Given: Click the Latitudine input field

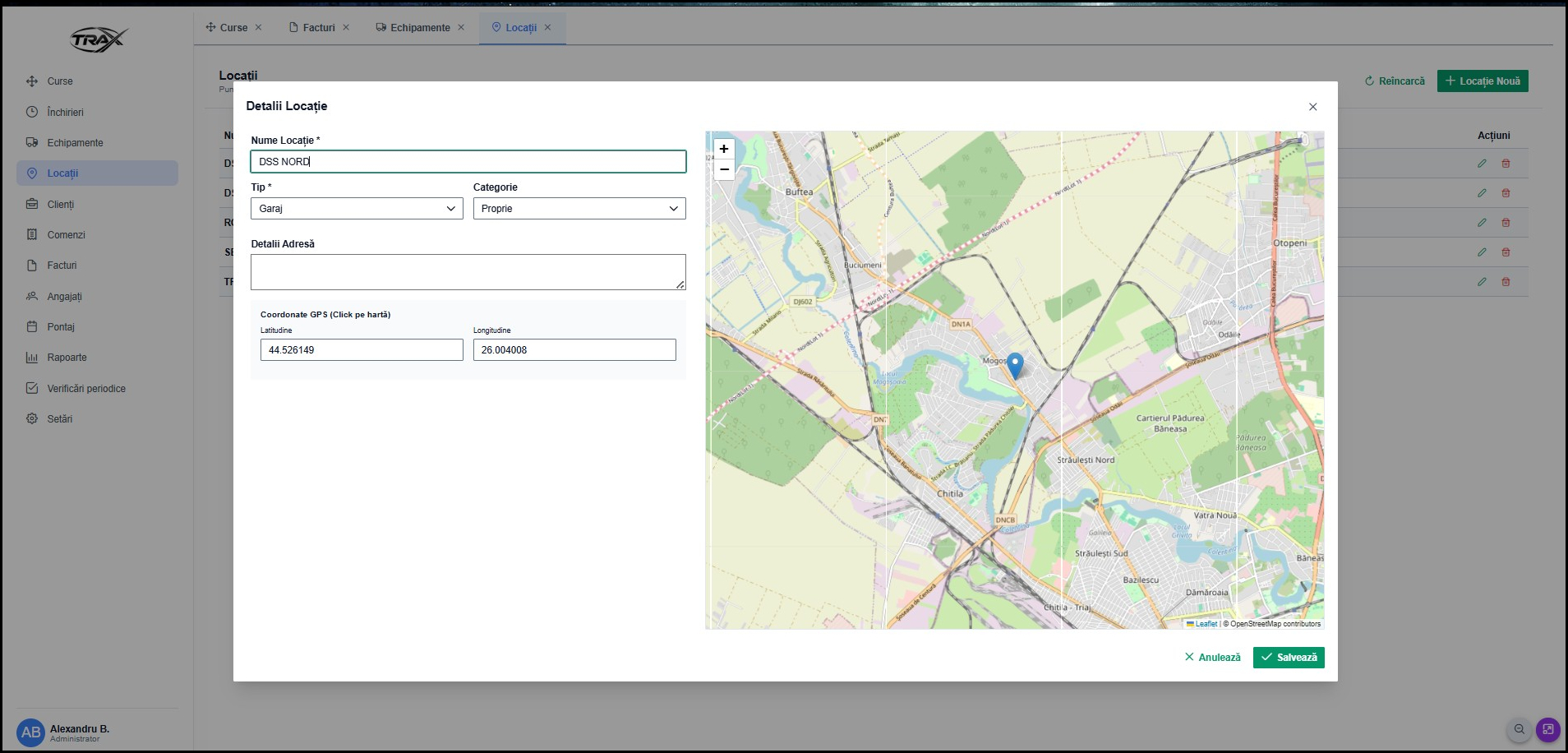Looking at the screenshot, I should tap(361, 350).
